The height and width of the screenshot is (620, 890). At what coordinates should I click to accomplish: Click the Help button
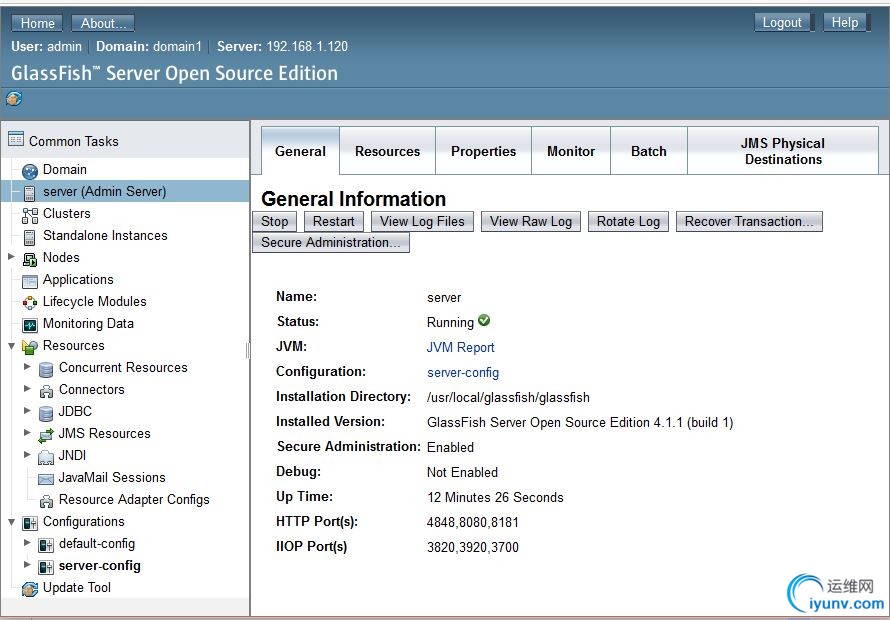pyautogui.click(x=845, y=22)
